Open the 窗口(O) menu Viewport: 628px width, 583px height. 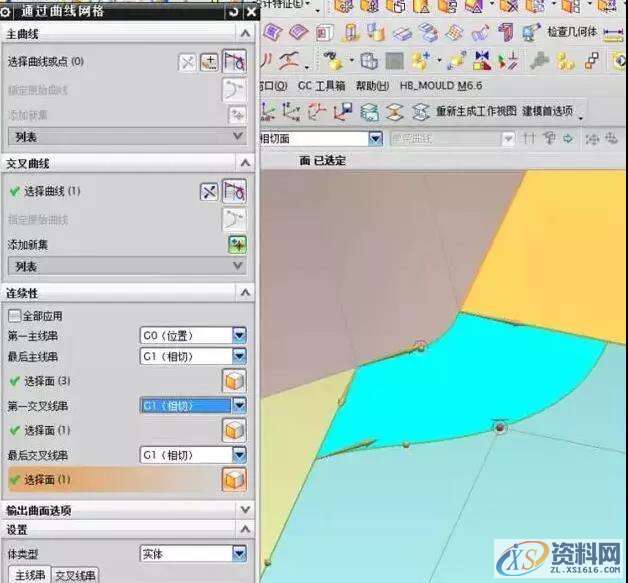point(274,86)
